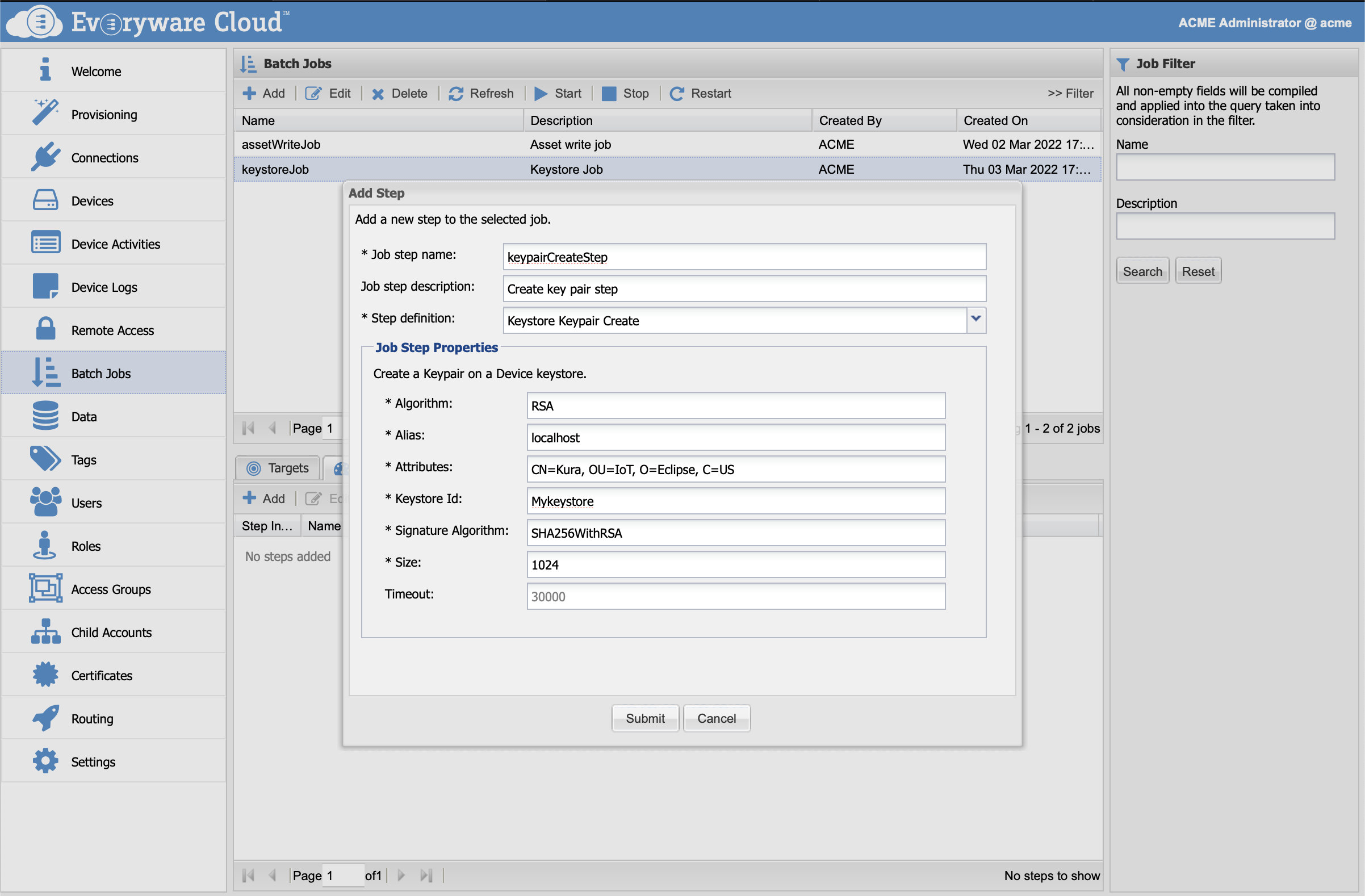Open Data database icon in sidebar
The height and width of the screenshot is (896, 1365).
click(45, 416)
